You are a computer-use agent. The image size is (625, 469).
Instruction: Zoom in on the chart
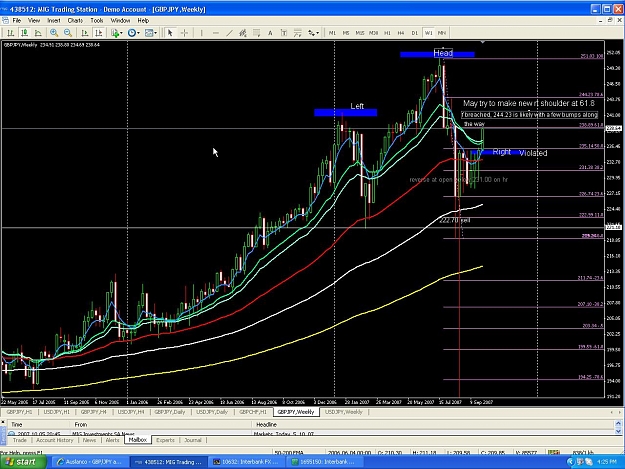[x=54, y=33]
